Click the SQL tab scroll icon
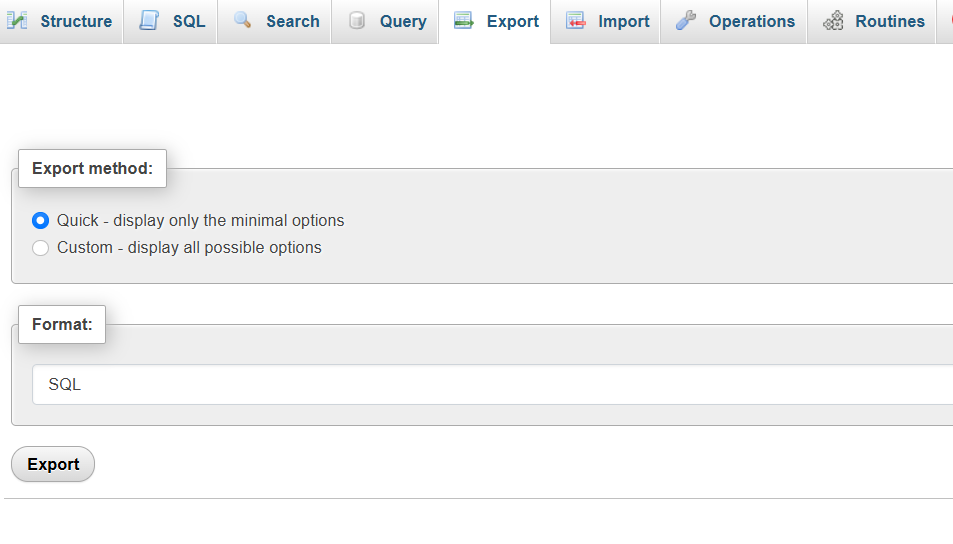Viewport: 953px width, 544px height. pos(148,21)
